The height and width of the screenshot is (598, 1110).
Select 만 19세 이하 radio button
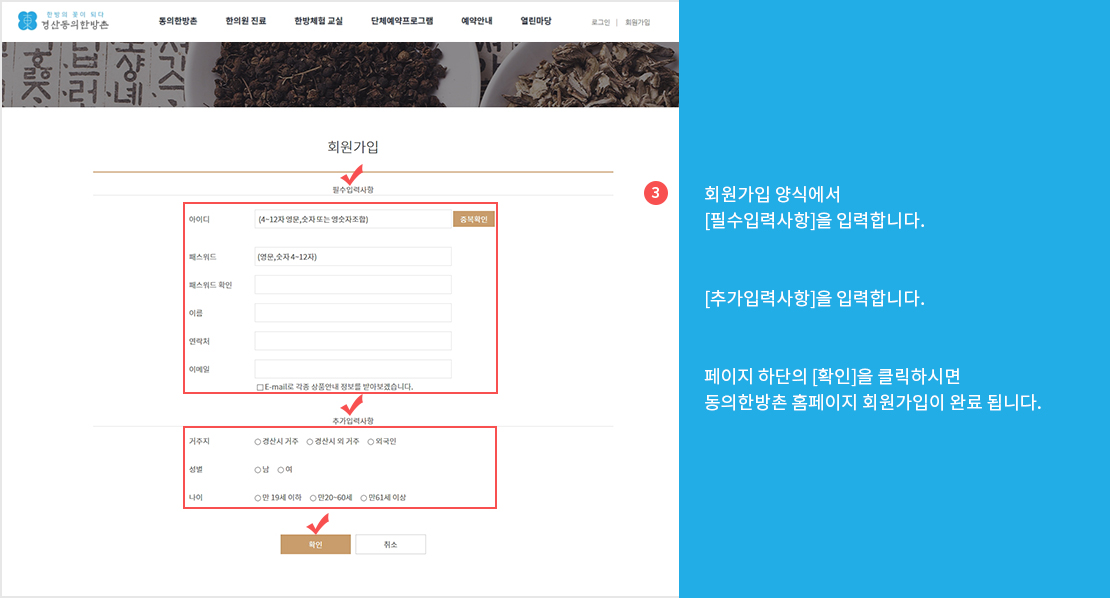(258, 498)
